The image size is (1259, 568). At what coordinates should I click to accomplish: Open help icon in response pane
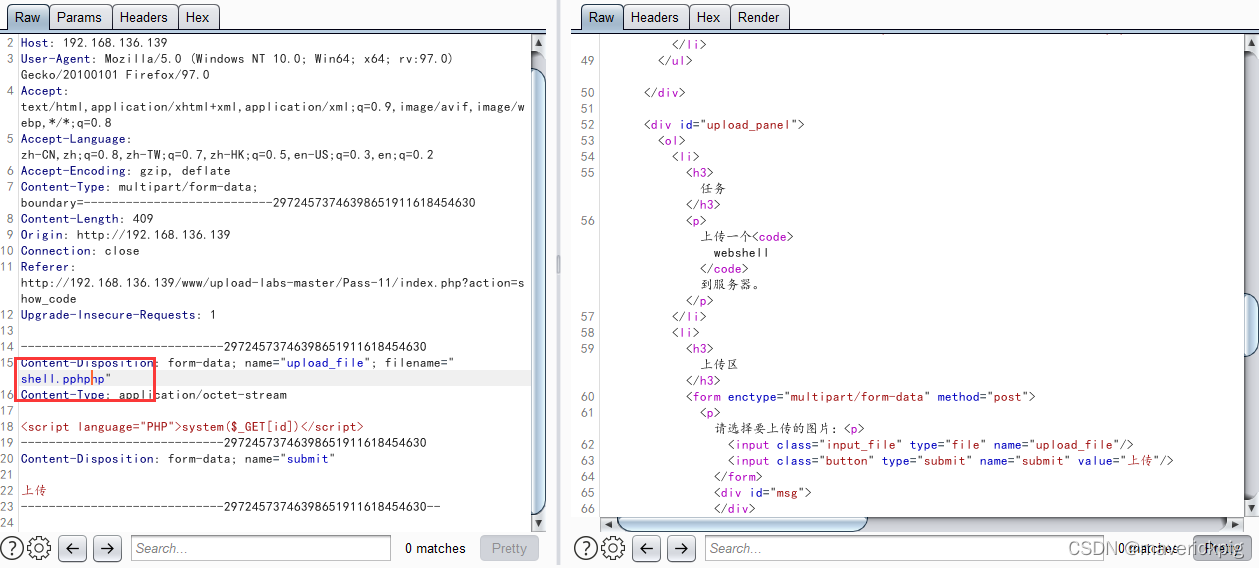click(586, 548)
